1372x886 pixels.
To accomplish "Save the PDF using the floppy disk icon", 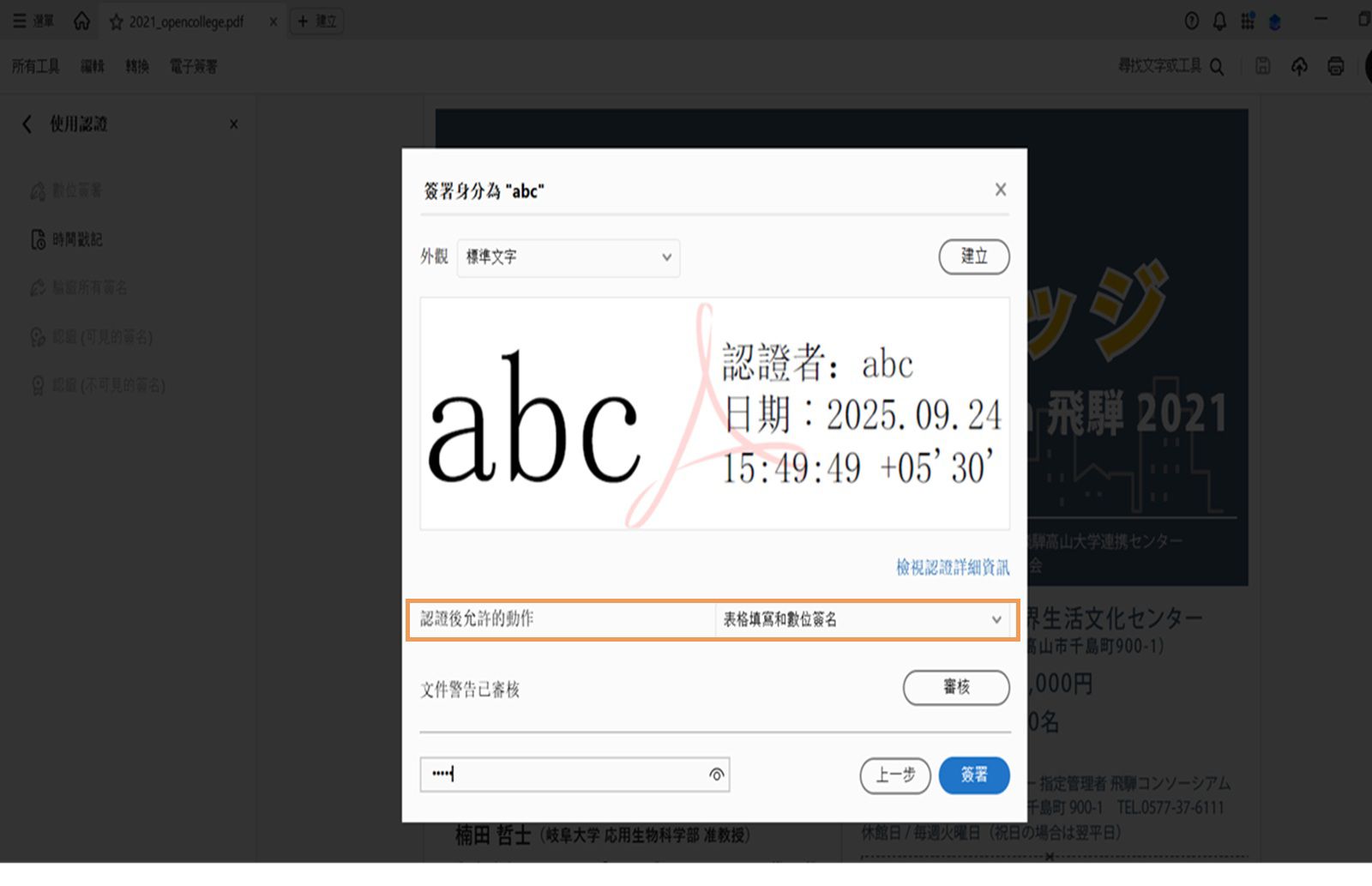I will click(x=1262, y=66).
